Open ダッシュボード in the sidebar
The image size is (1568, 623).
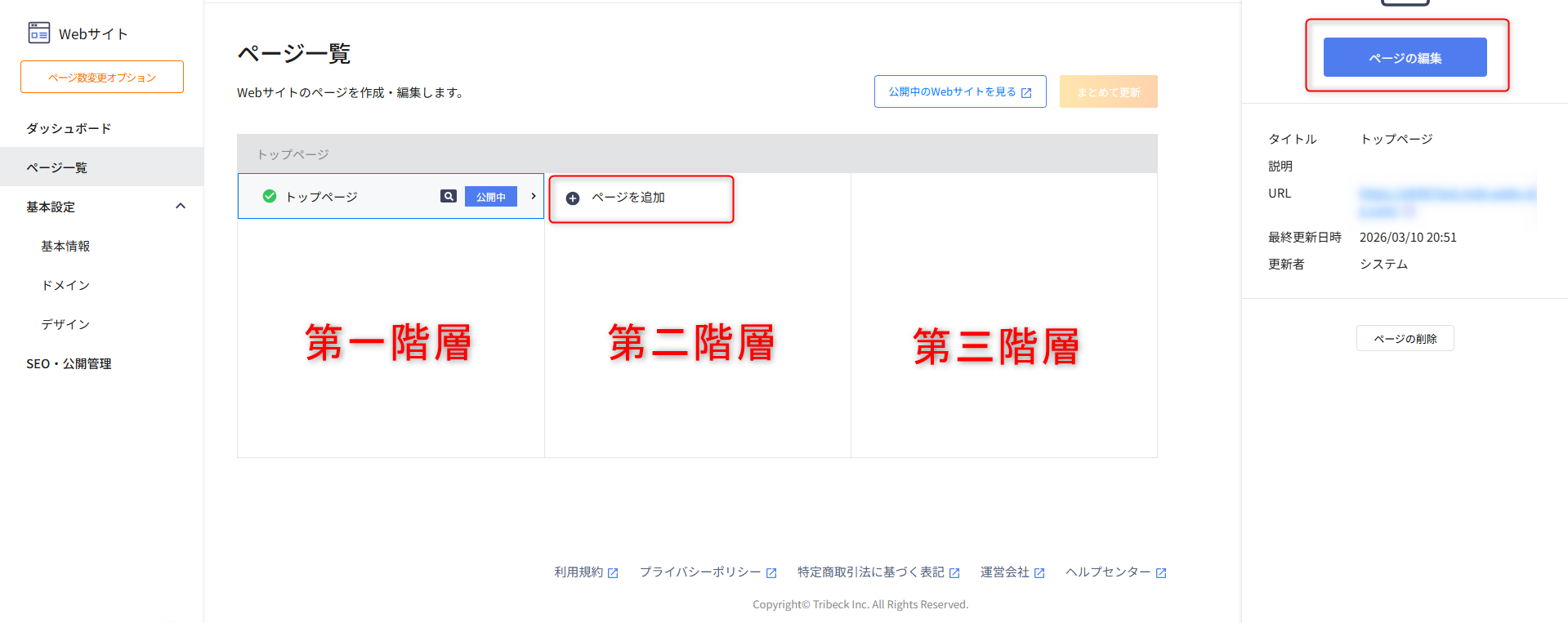69,128
